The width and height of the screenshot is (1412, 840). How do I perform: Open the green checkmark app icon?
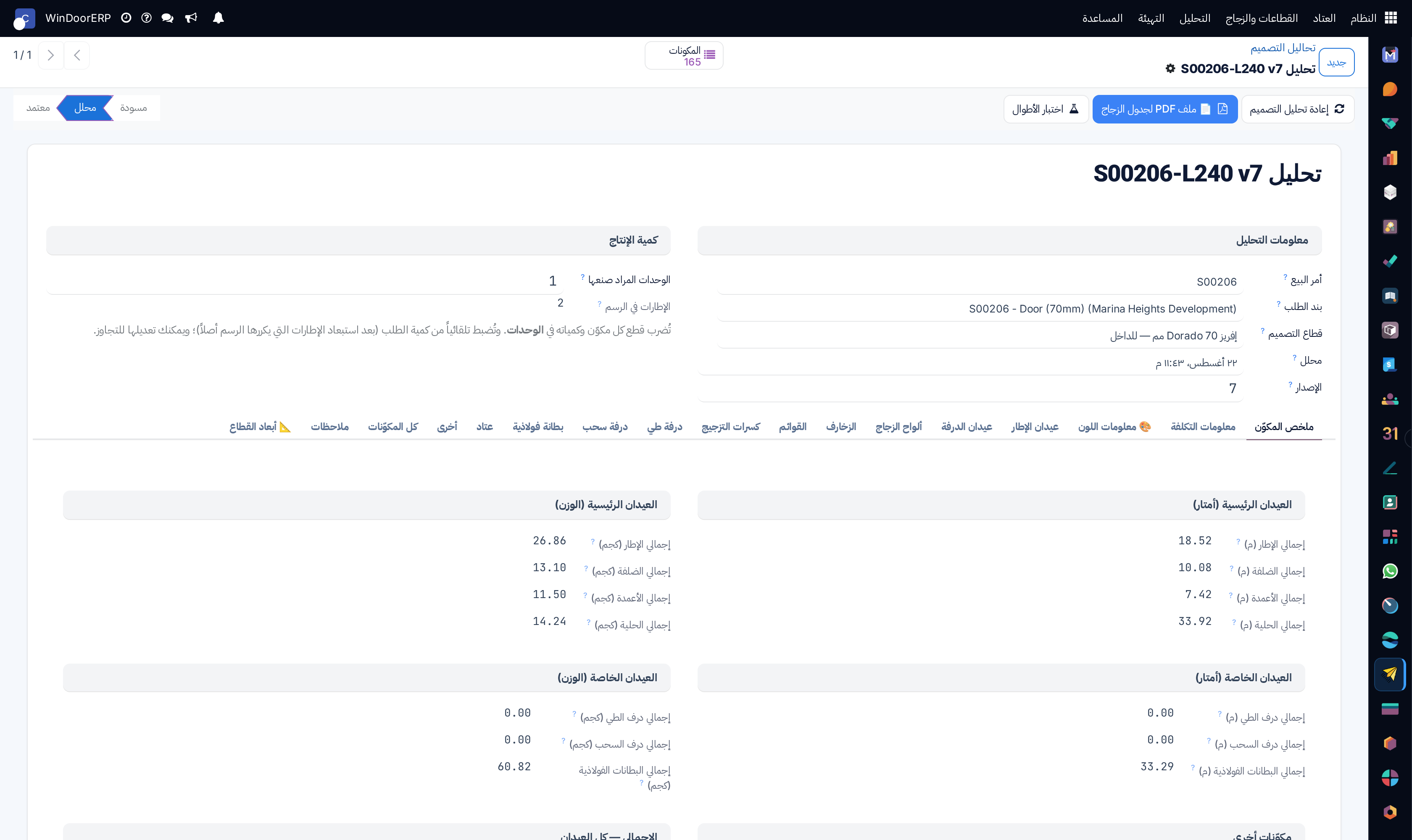pos(1390,261)
